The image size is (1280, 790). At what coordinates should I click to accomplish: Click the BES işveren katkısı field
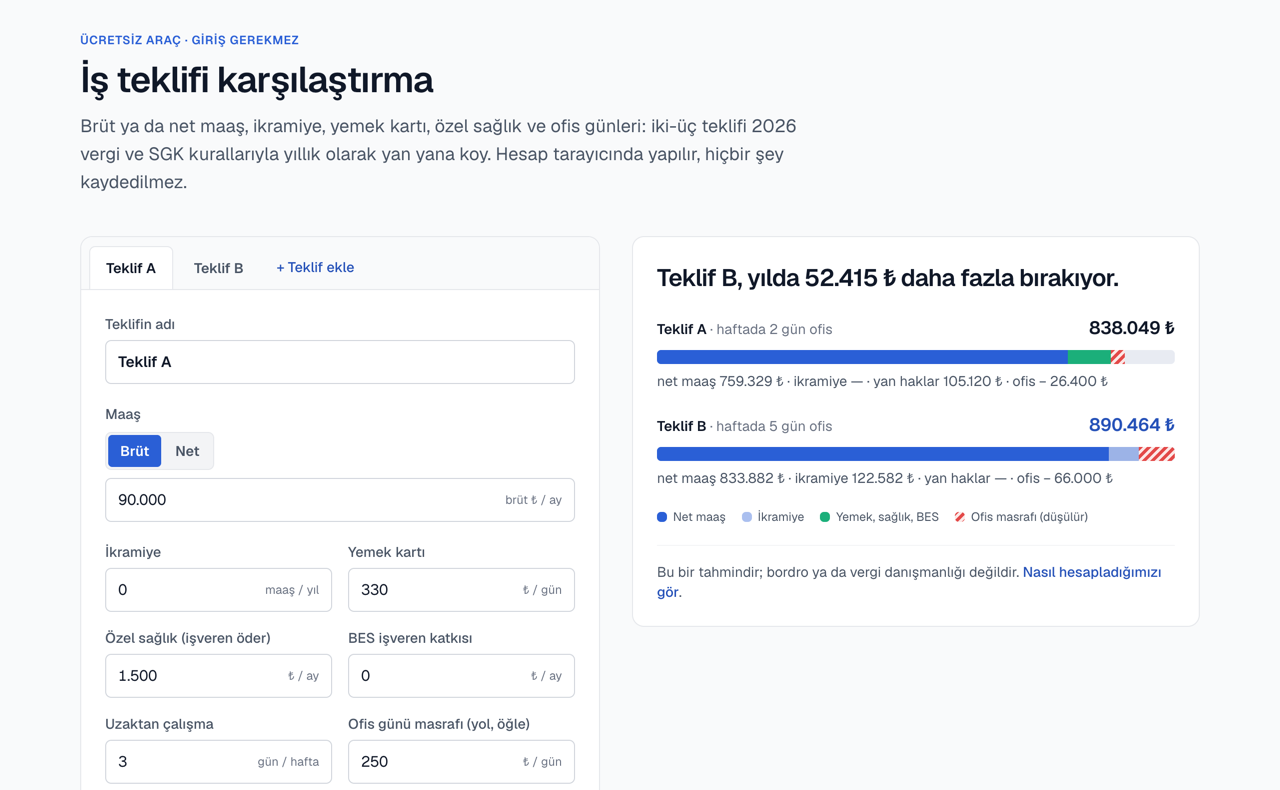(x=461, y=676)
